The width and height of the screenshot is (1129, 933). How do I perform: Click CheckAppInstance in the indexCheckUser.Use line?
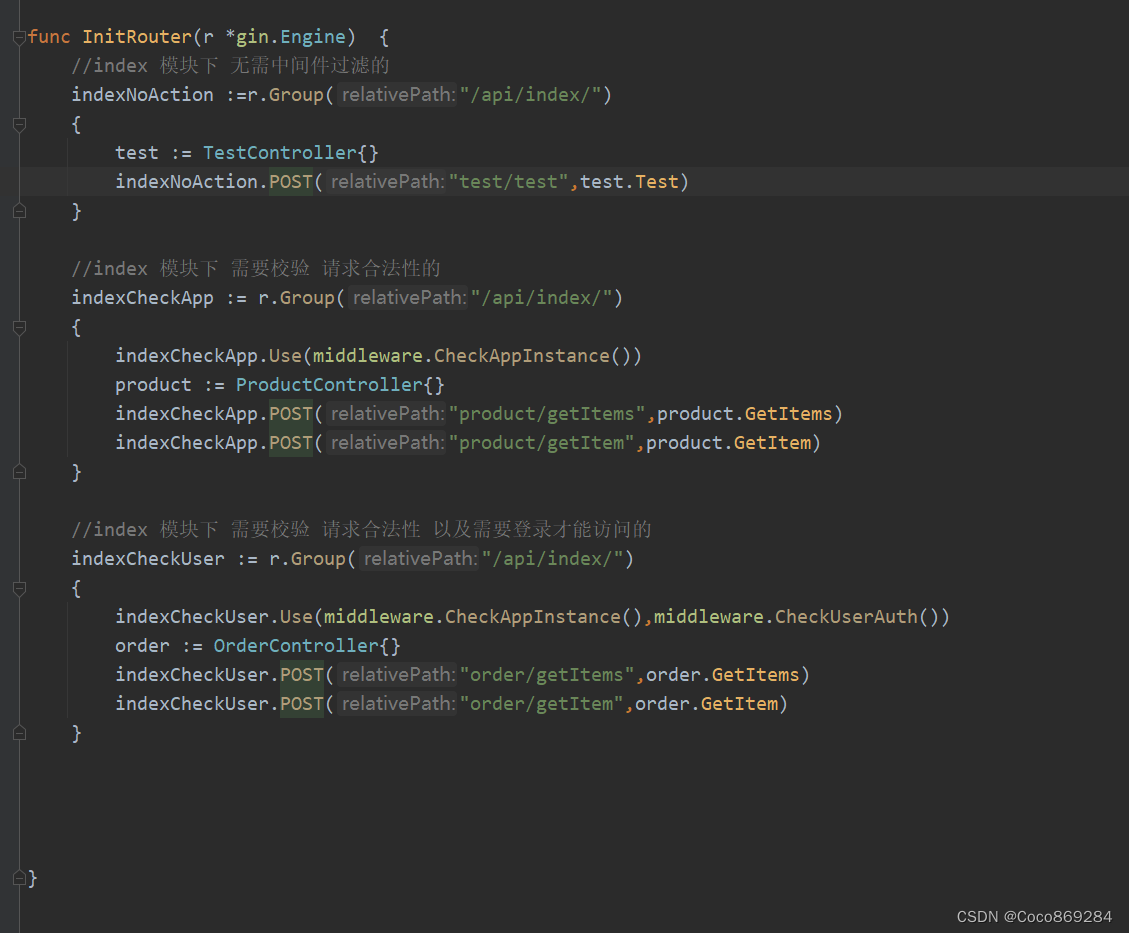point(533,617)
